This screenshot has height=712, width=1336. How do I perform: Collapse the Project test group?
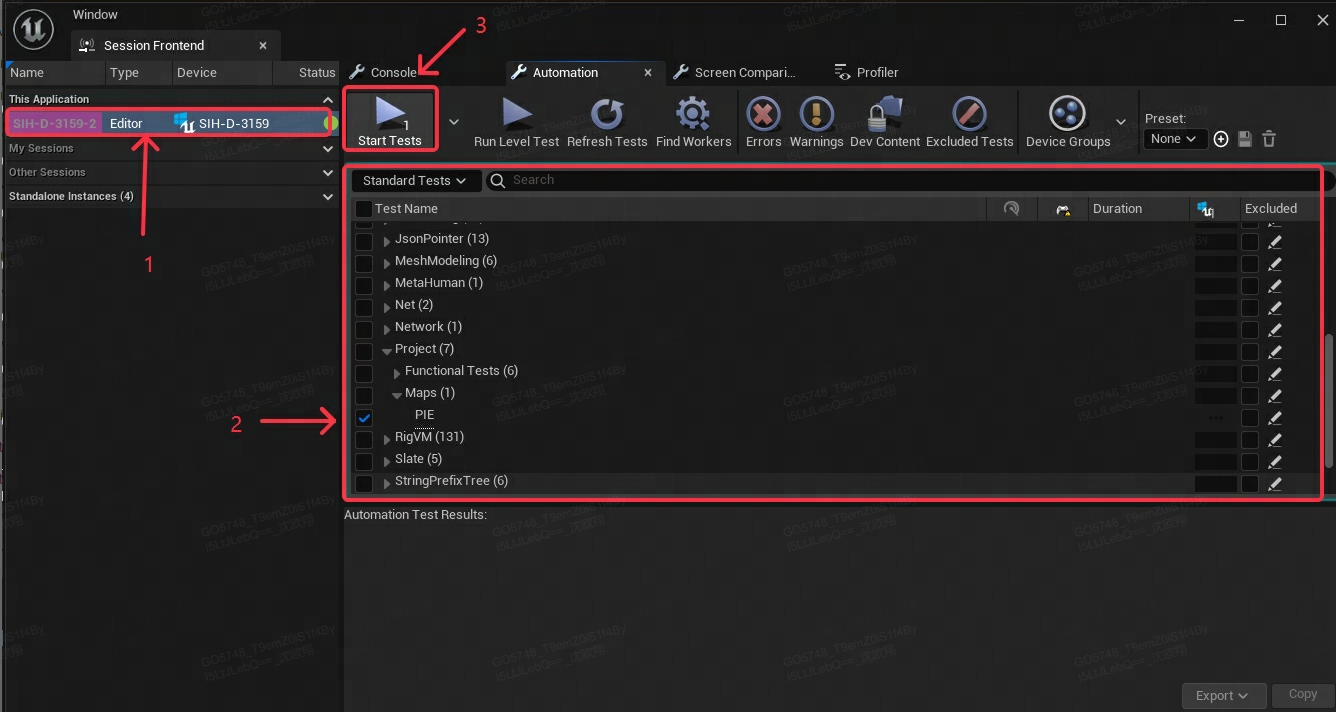tap(387, 351)
